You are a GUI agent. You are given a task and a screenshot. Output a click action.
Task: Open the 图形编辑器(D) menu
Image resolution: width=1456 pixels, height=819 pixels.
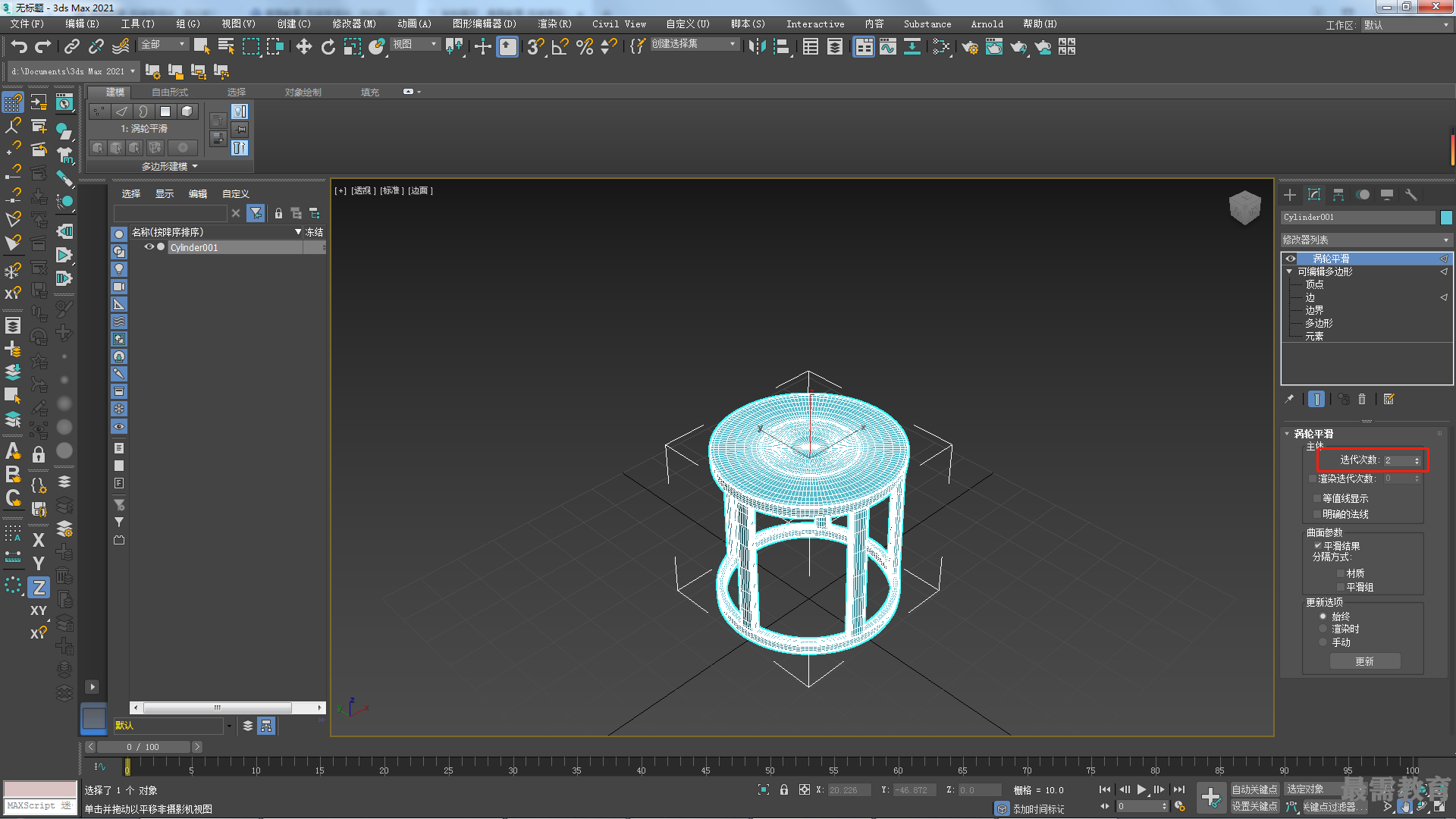tap(484, 24)
